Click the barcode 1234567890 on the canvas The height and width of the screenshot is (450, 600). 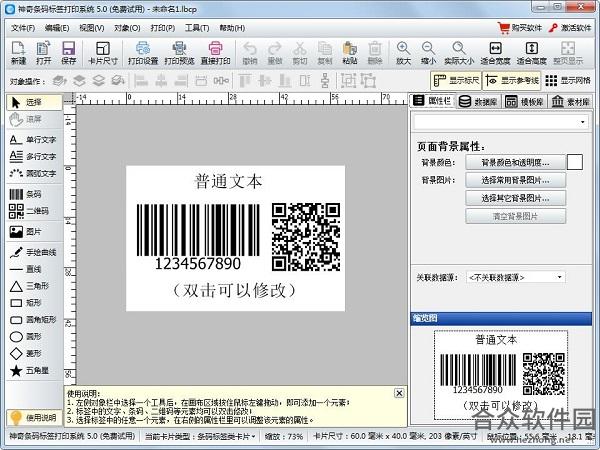[198, 236]
